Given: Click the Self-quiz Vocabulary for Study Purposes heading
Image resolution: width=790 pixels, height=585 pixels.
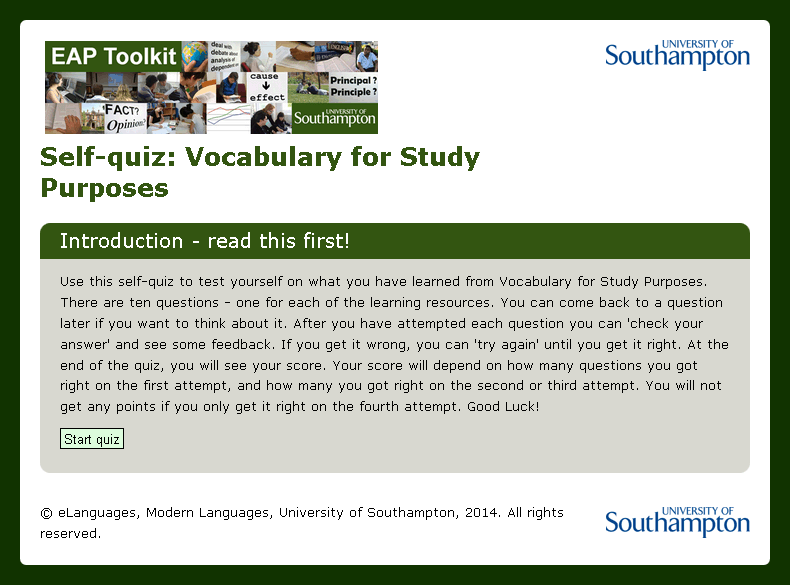Looking at the screenshot, I should [x=260, y=172].
